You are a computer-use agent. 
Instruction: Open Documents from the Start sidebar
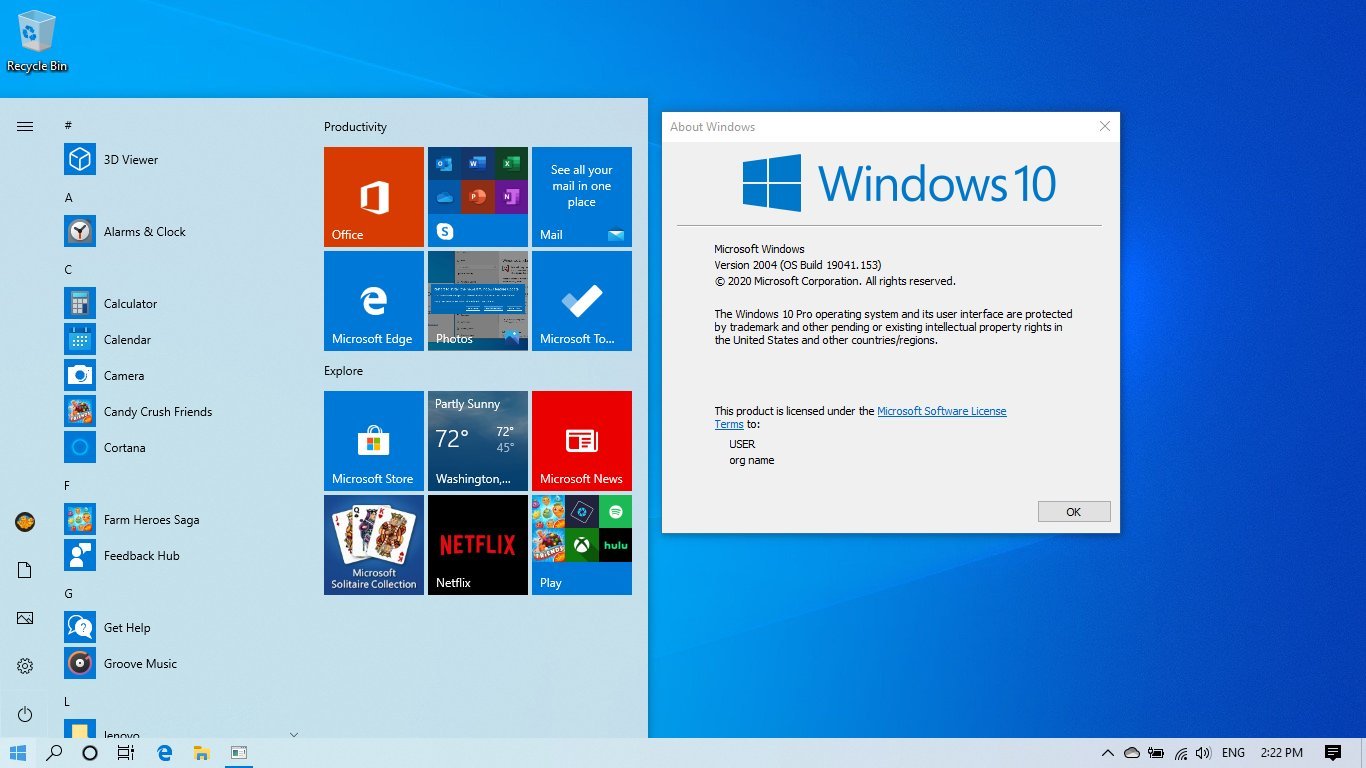(x=25, y=570)
